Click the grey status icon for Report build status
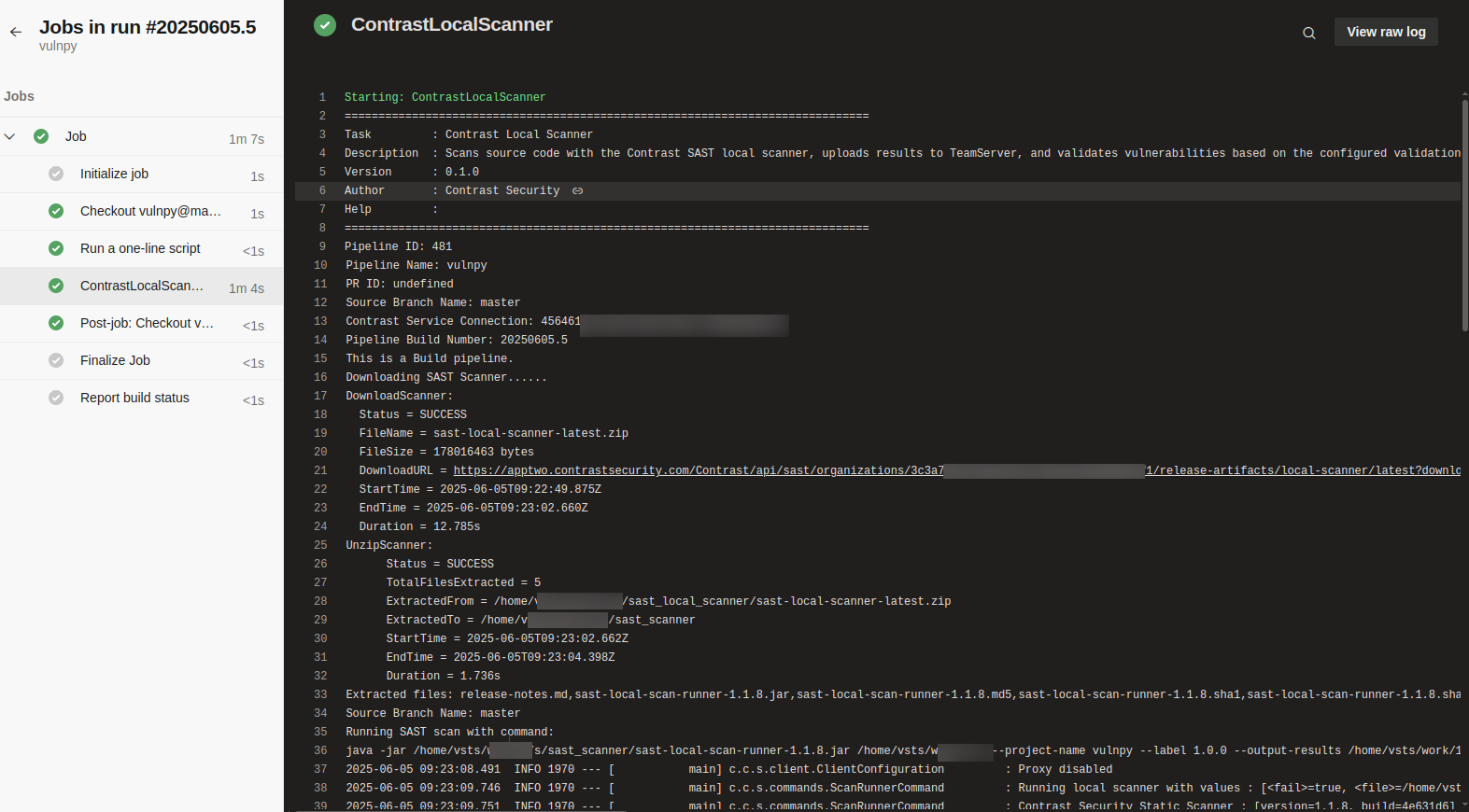Screen dimensions: 1469x812 pos(56,398)
